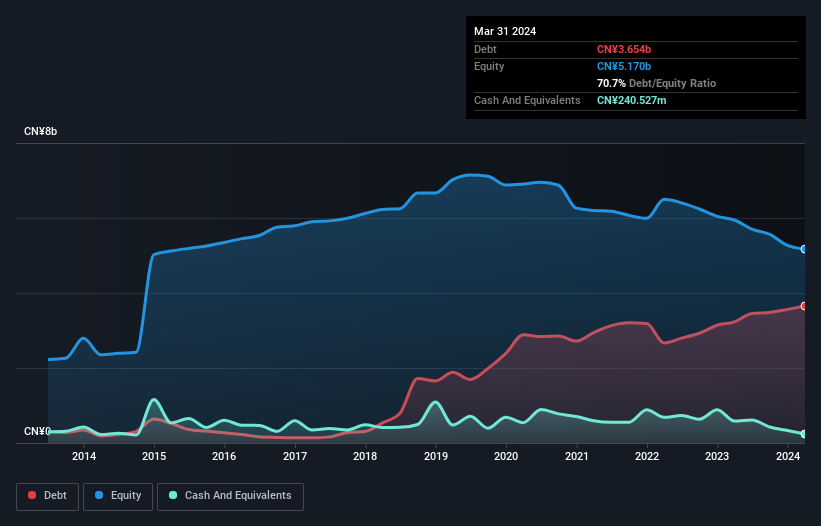The height and width of the screenshot is (526, 821).
Task: Click the 2014 x-axis label
Action: [84, 457]
